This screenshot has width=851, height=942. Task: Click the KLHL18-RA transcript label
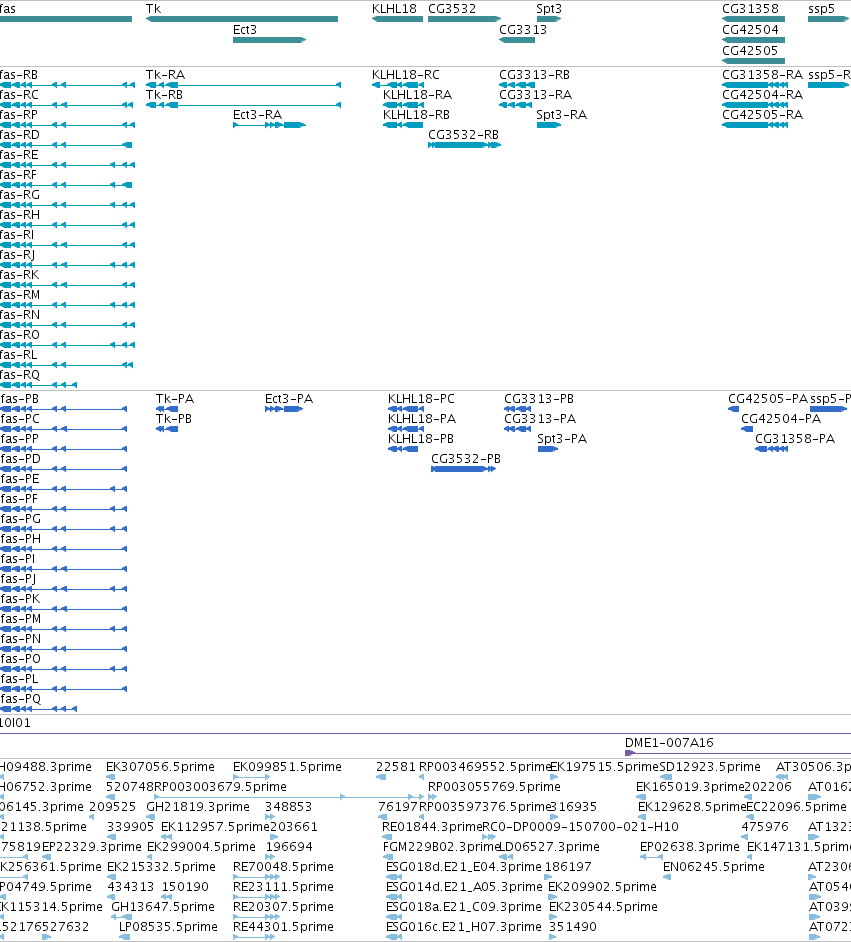417,95
